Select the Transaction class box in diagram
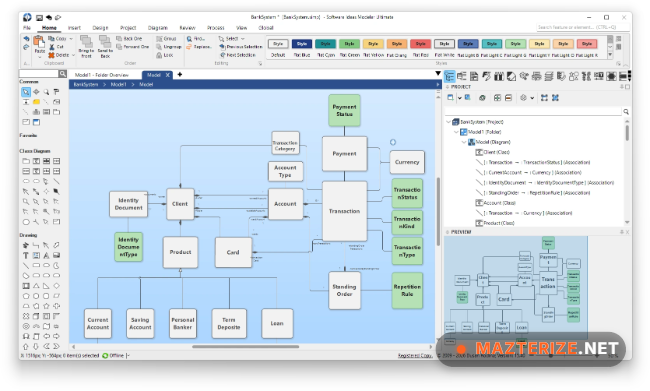The image size is (650, 391). click(344, 211)
